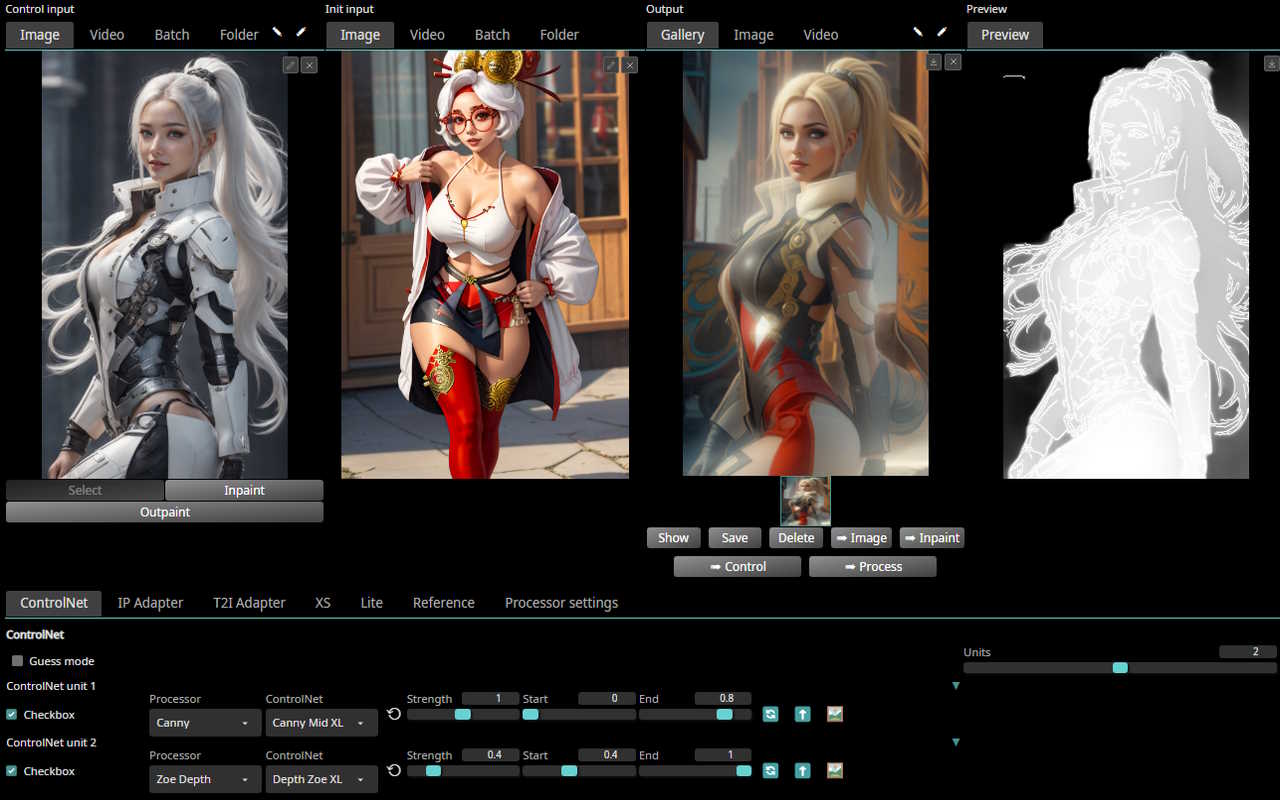Image resolution: width=1280 pixels, height=800 pixels.
Task: Open the Processor settings tab
Action: point(561,603)
